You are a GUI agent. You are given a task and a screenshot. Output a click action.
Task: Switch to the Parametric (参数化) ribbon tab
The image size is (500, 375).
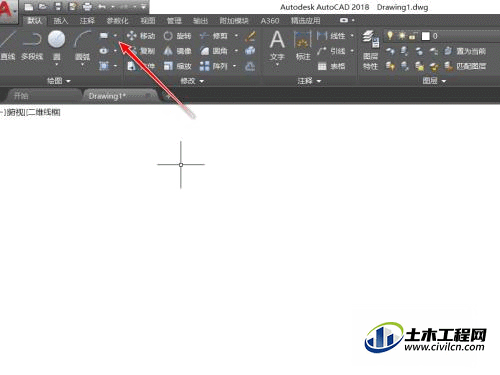tap(117, 21)
